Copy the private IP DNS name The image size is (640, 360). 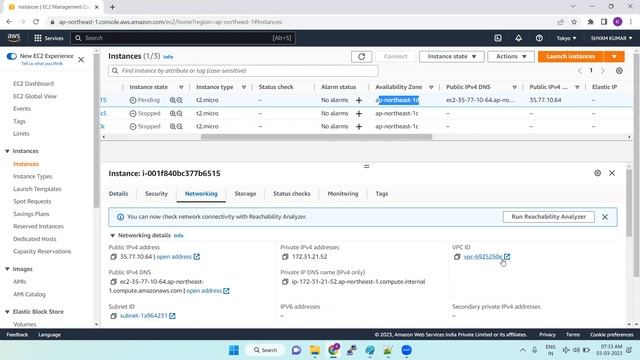coord(285,282)
